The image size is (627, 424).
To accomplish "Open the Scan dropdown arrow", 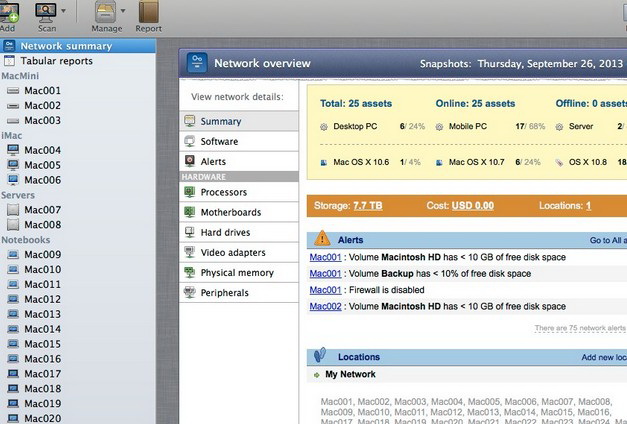I will [x=63, y=11].
